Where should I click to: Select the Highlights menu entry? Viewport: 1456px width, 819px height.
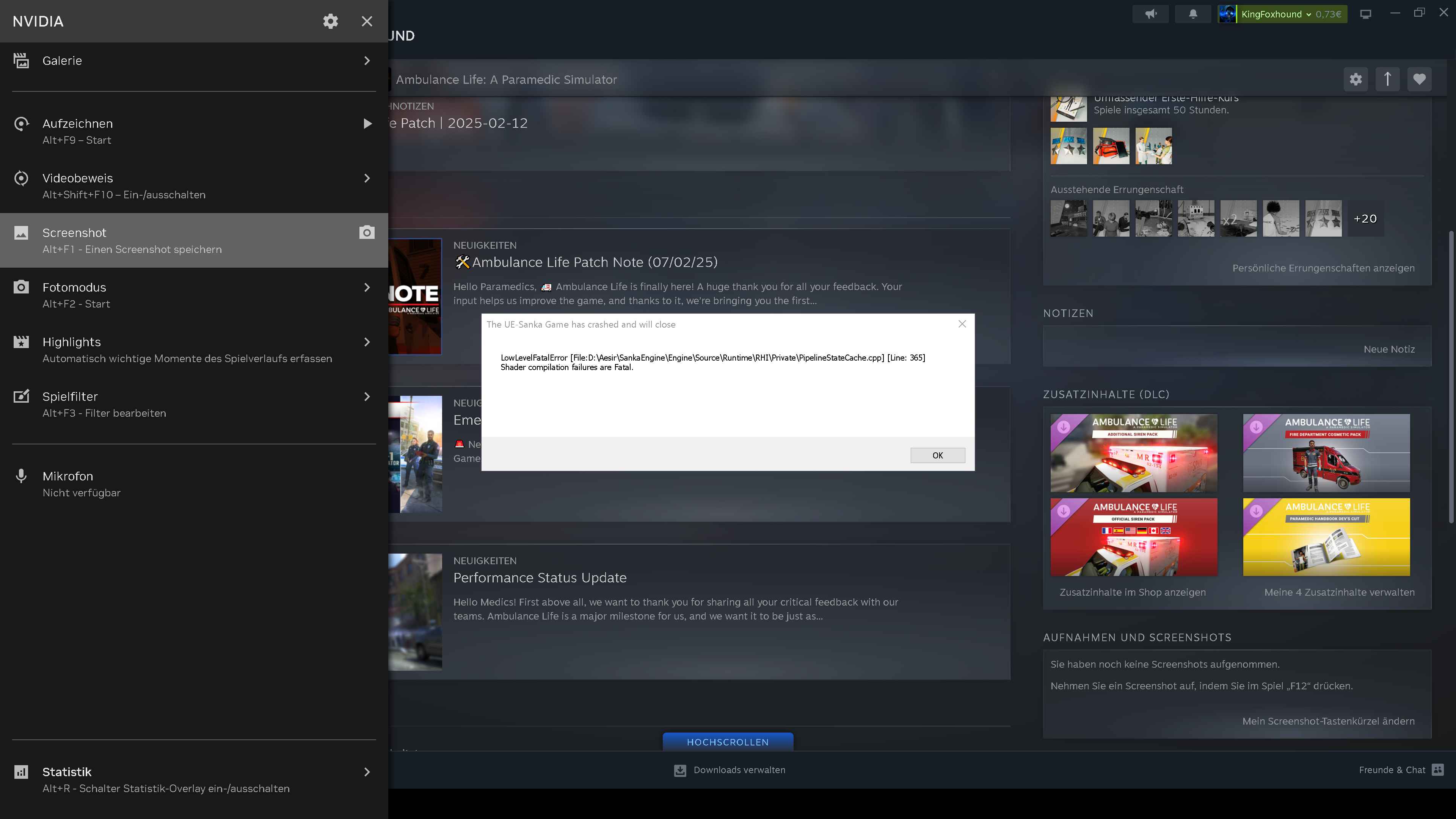pos(194,350)
